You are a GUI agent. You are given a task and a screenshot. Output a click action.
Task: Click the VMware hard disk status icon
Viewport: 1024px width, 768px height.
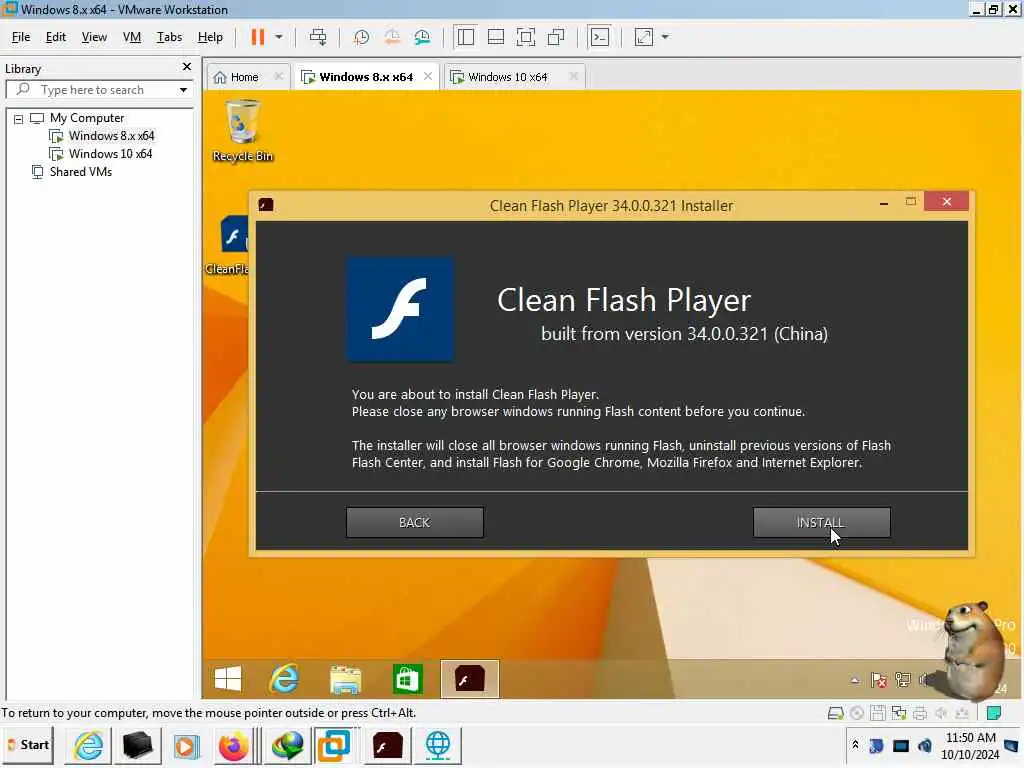pos(835,713)
